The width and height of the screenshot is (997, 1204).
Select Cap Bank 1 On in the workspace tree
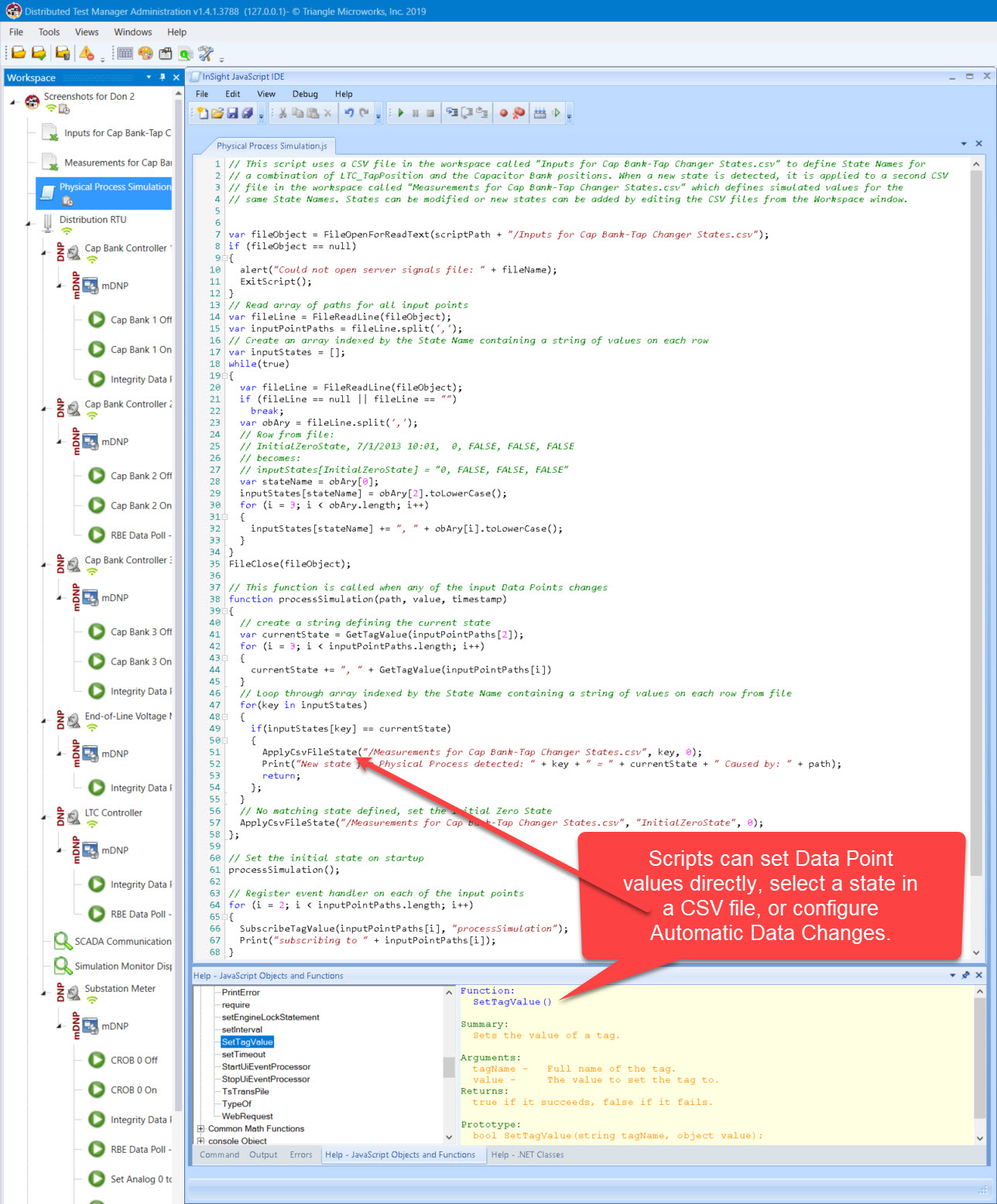pos(141,350)
